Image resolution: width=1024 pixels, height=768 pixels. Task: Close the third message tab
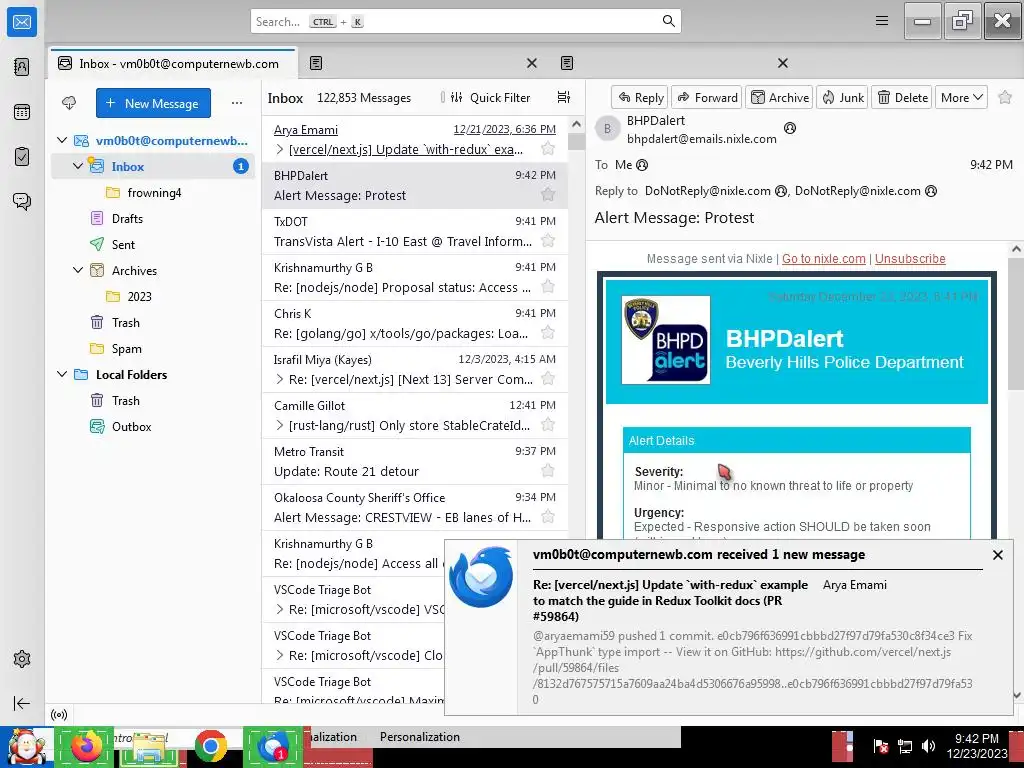pos(782,63)
